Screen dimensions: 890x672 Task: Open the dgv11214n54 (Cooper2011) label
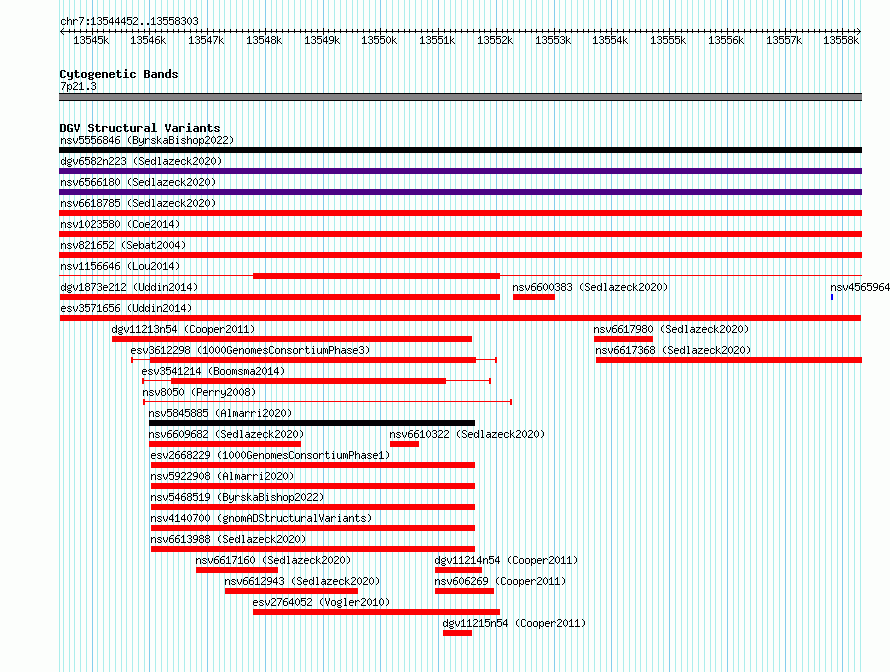[506, 560]
